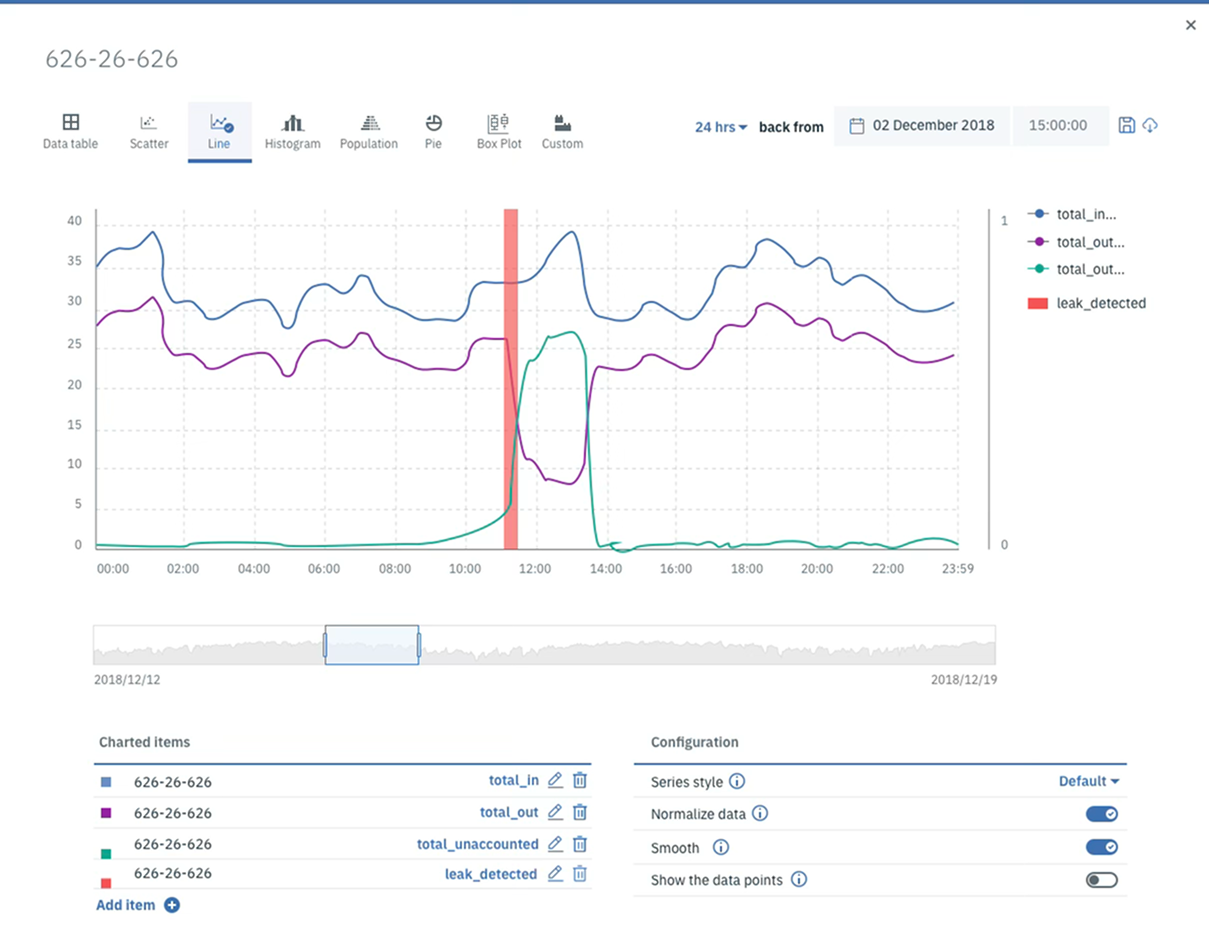Switch to Data table view

click(x=70, y=132)
